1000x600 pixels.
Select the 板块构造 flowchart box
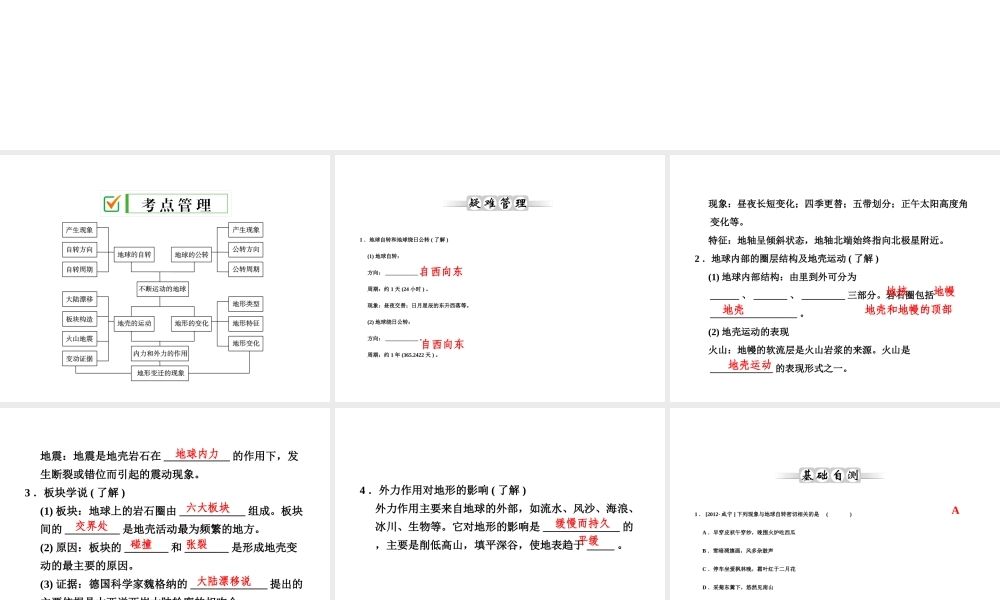tap(80, 319)
